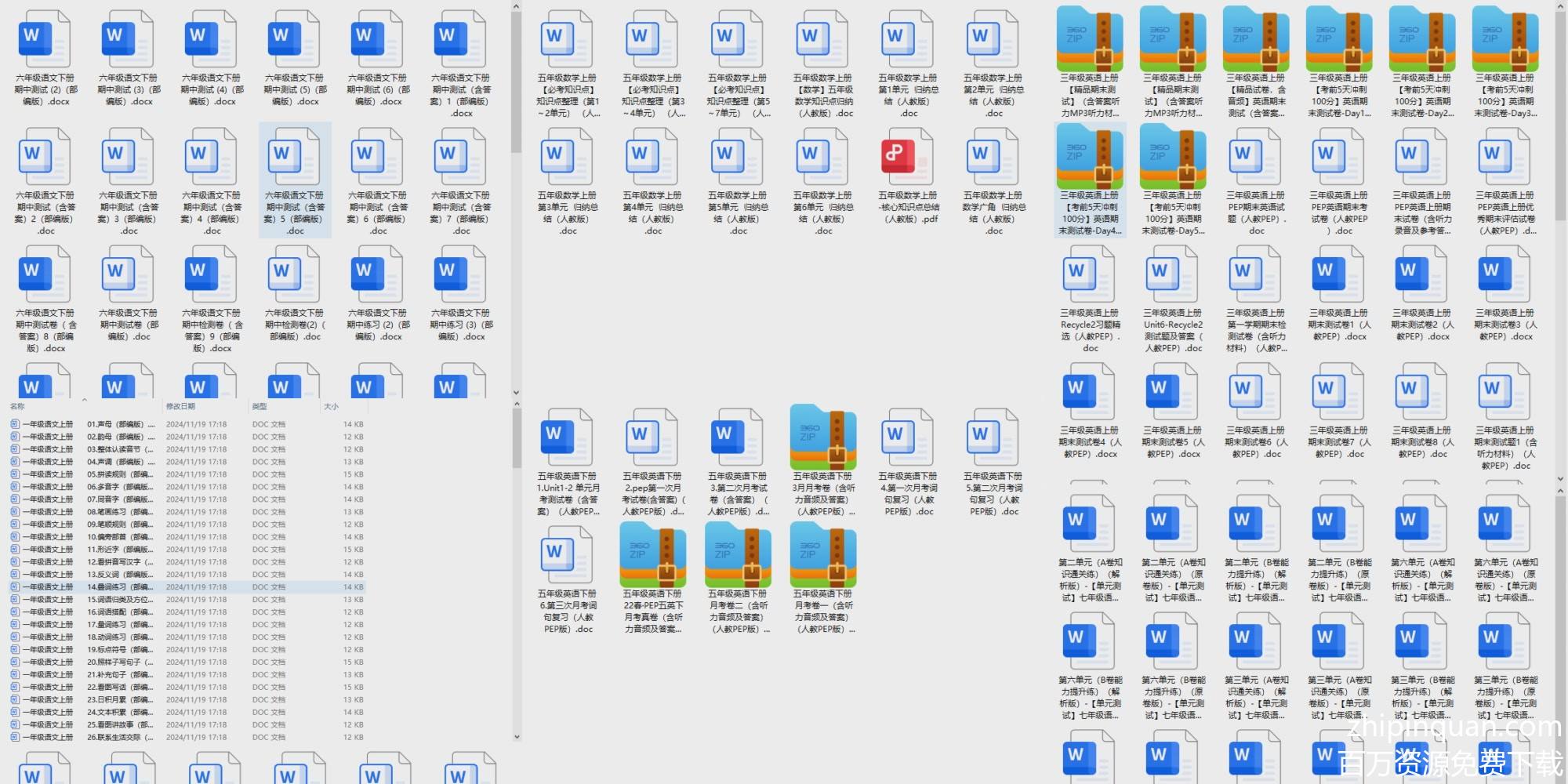Screen dimensions: 1568x784
Task: Open the 五年级英语下册 3月月考卷 zip archive
Action: pos(823,439)
